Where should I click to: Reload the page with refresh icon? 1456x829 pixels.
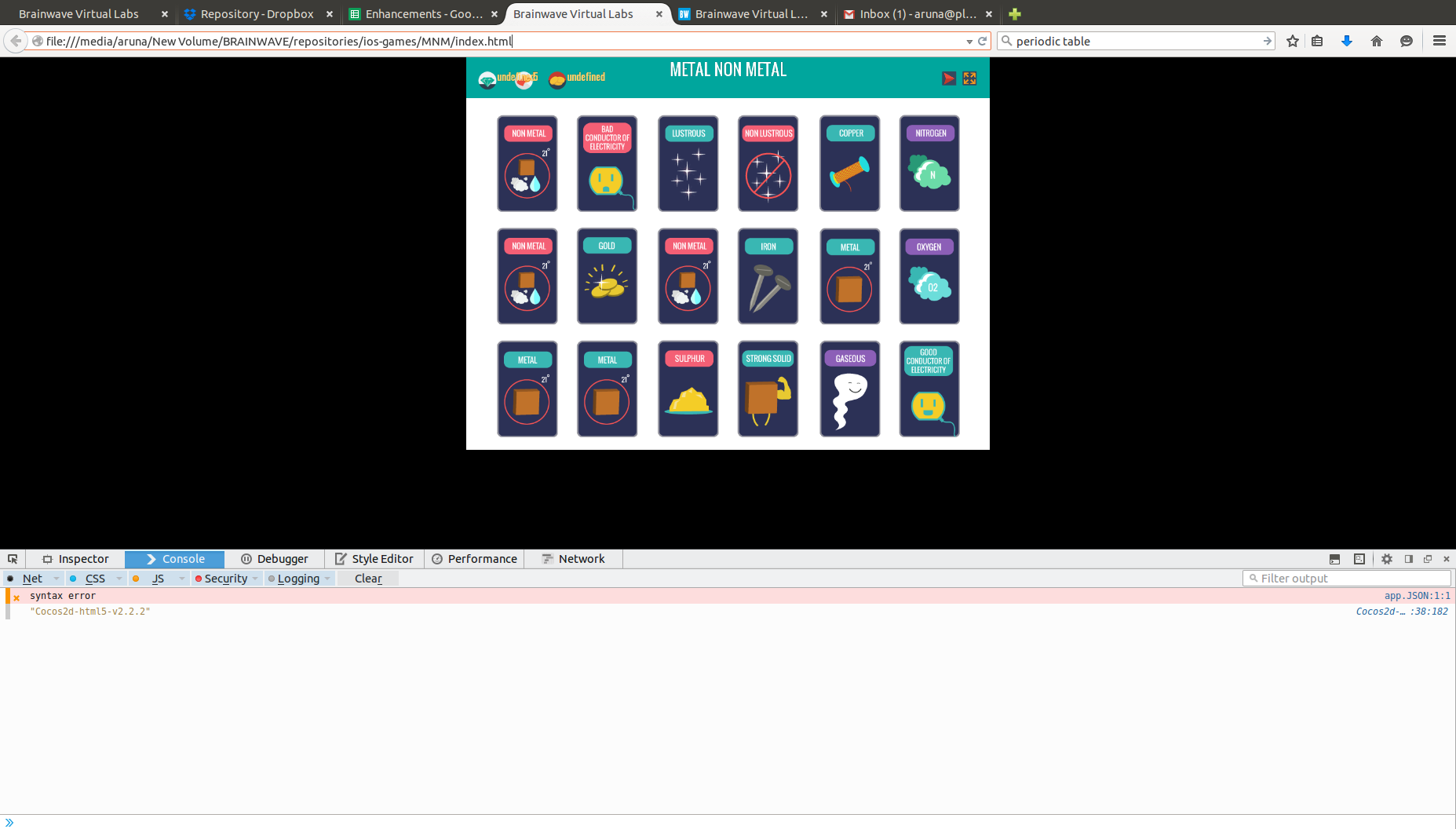point(982,41)
